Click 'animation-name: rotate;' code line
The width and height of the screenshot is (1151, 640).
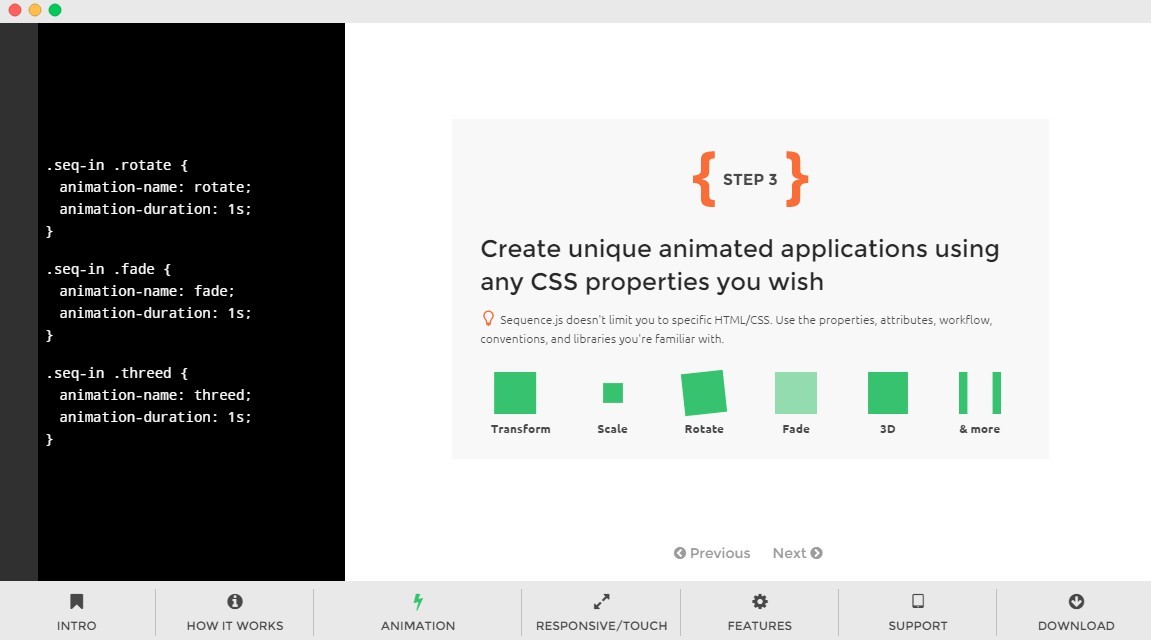[155, 187]
